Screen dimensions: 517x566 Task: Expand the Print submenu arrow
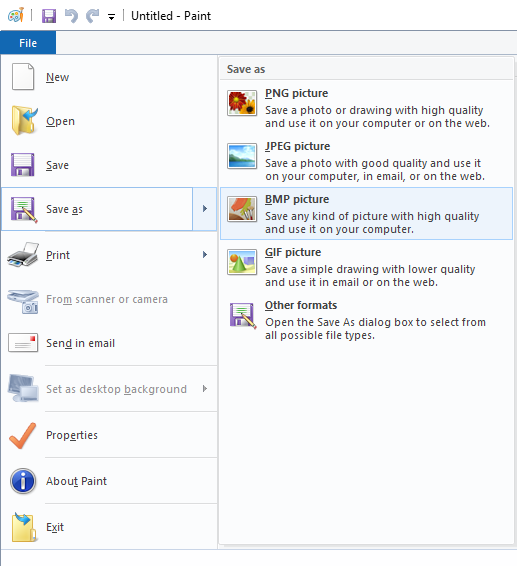pos(205,255)
